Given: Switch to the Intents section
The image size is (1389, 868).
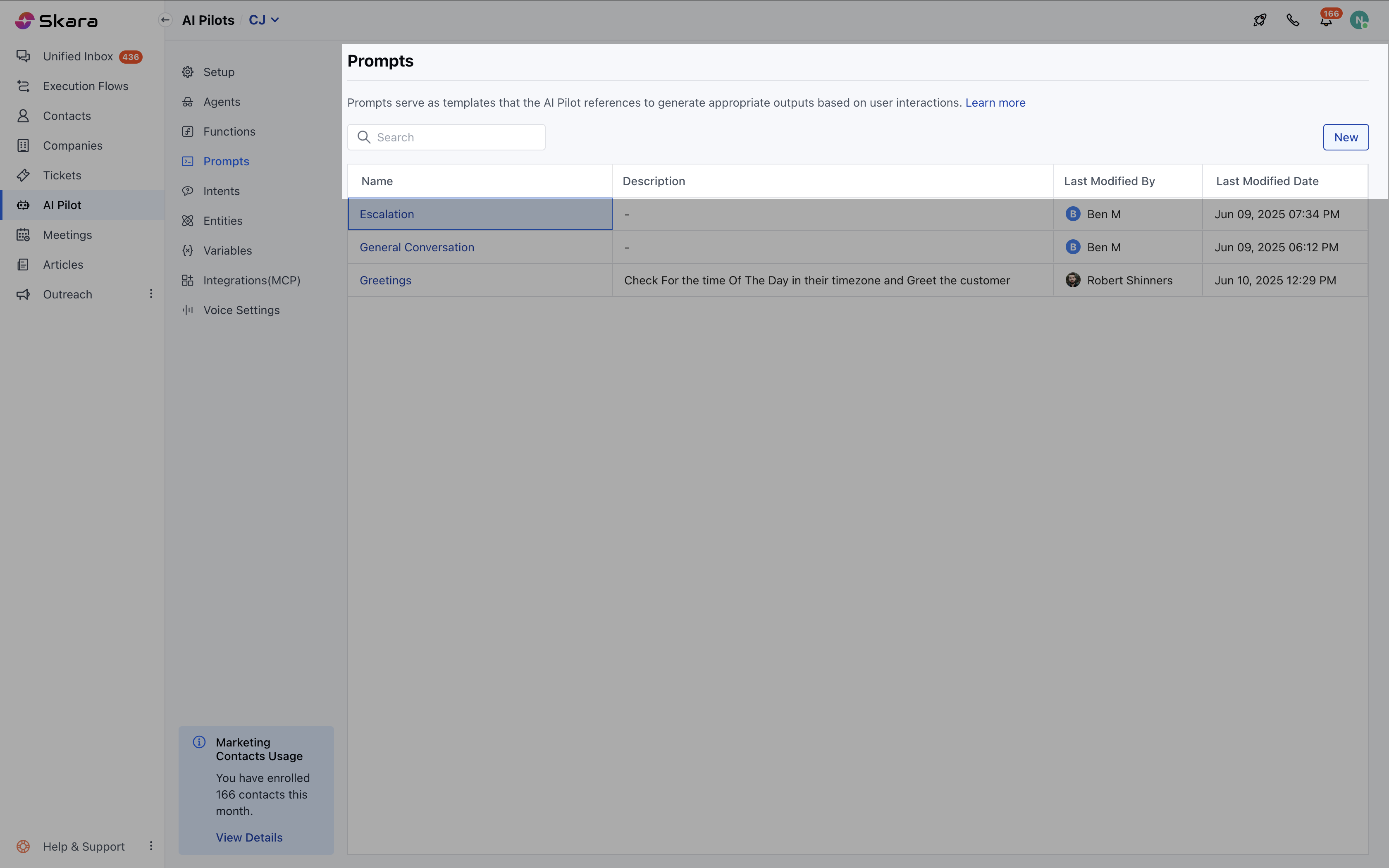Looking at the screenshot, I should [x=222, y=191].
